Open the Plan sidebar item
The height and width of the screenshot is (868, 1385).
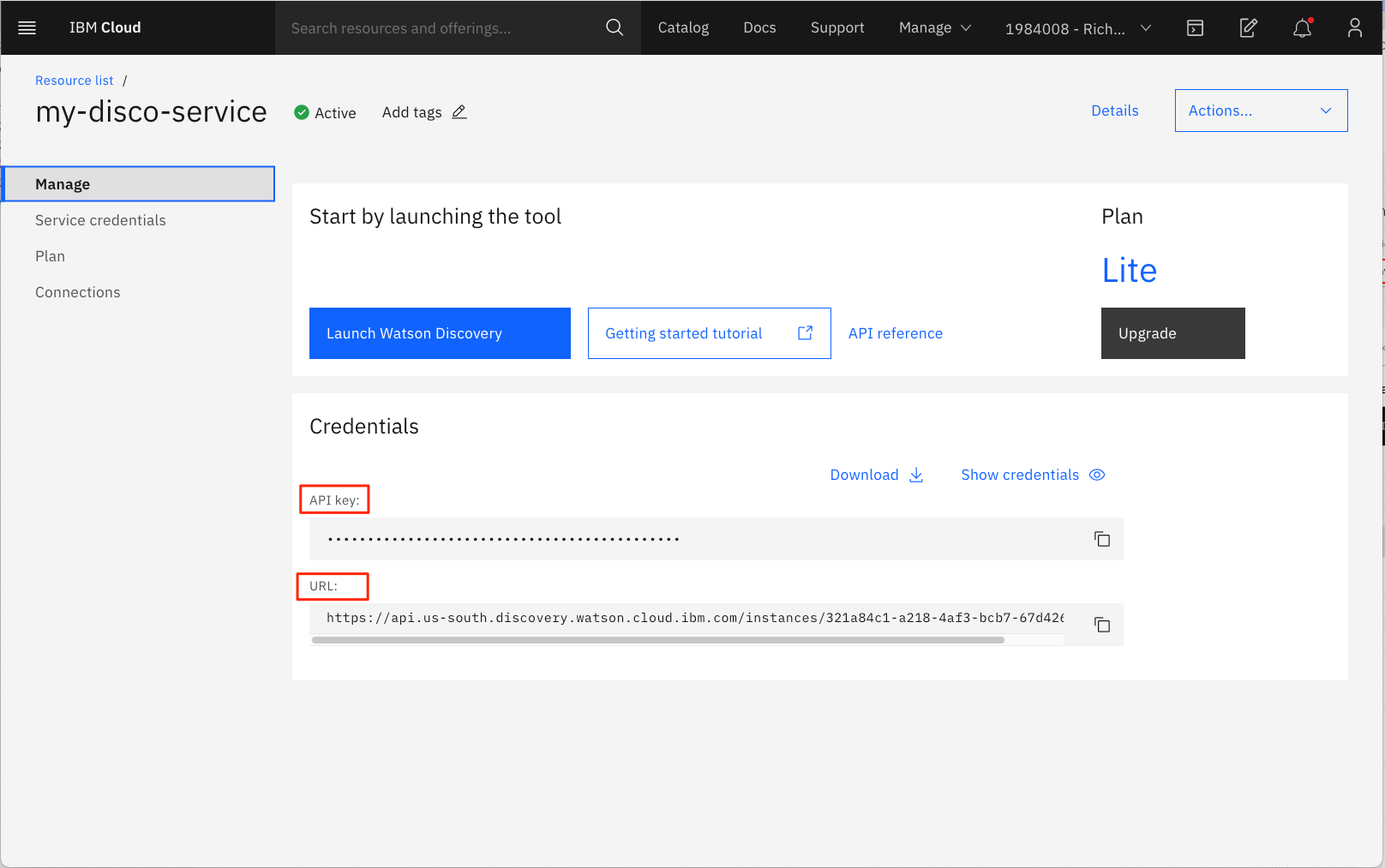(x=50, y=256)
